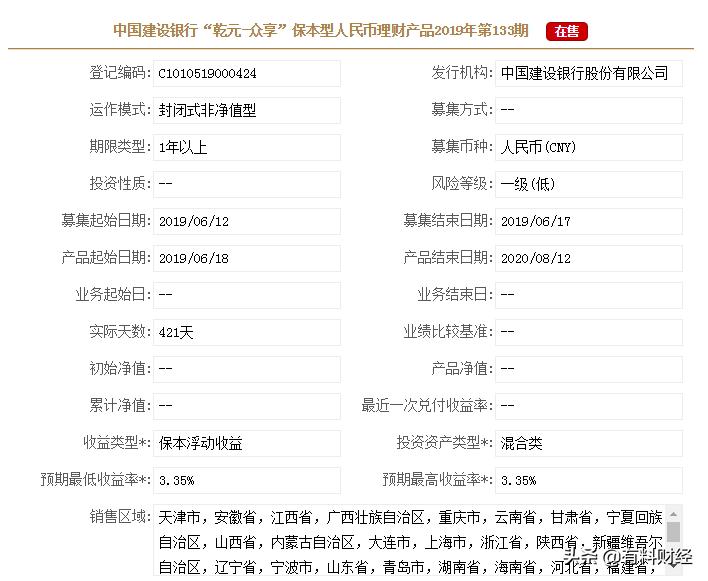
Task: Click the sales region scrollbar thumb
Action: pyautogui.click(x=674, y=532)
